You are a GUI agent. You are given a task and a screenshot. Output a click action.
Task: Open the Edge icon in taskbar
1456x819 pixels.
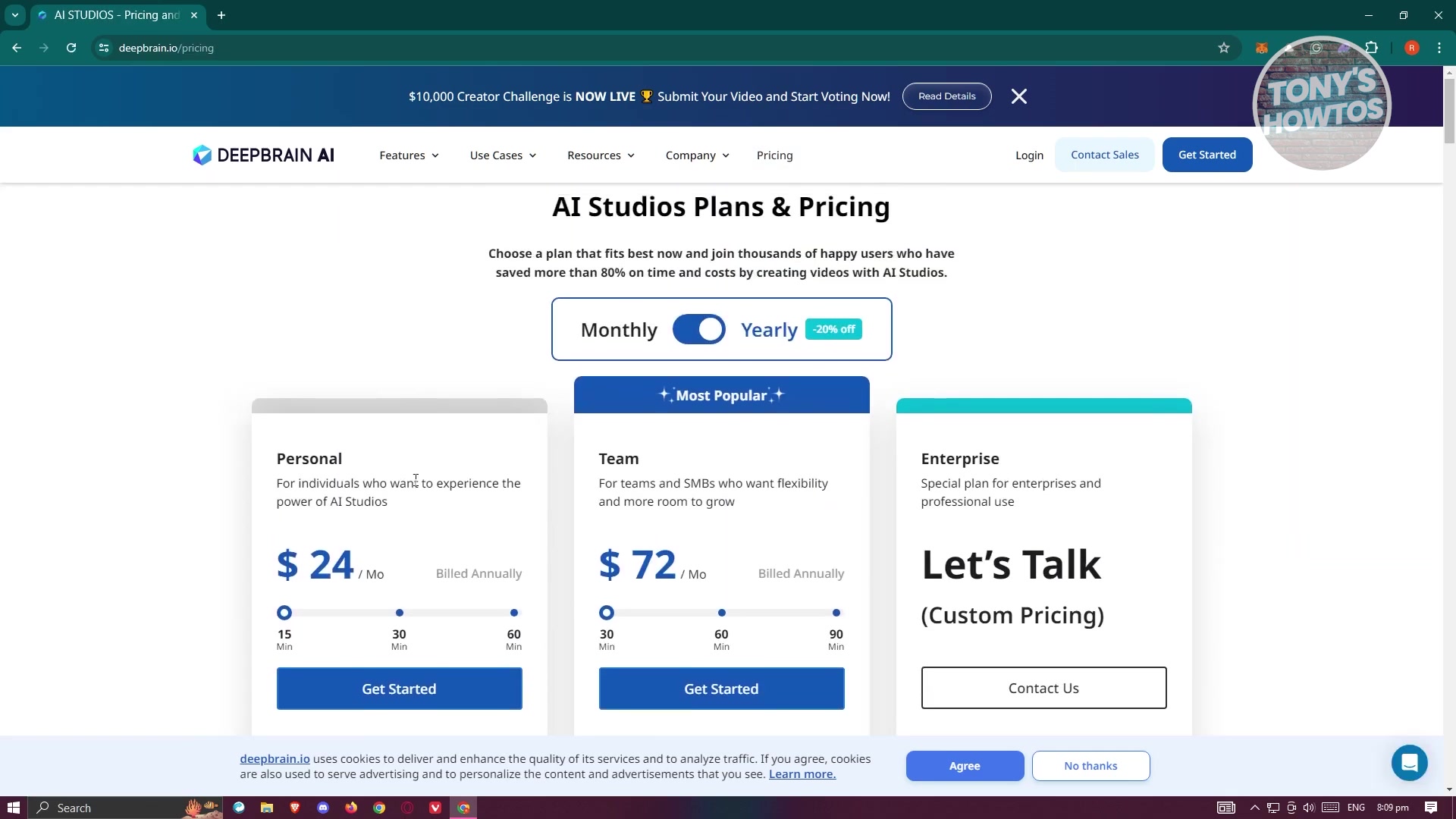[x=239, y=808]
